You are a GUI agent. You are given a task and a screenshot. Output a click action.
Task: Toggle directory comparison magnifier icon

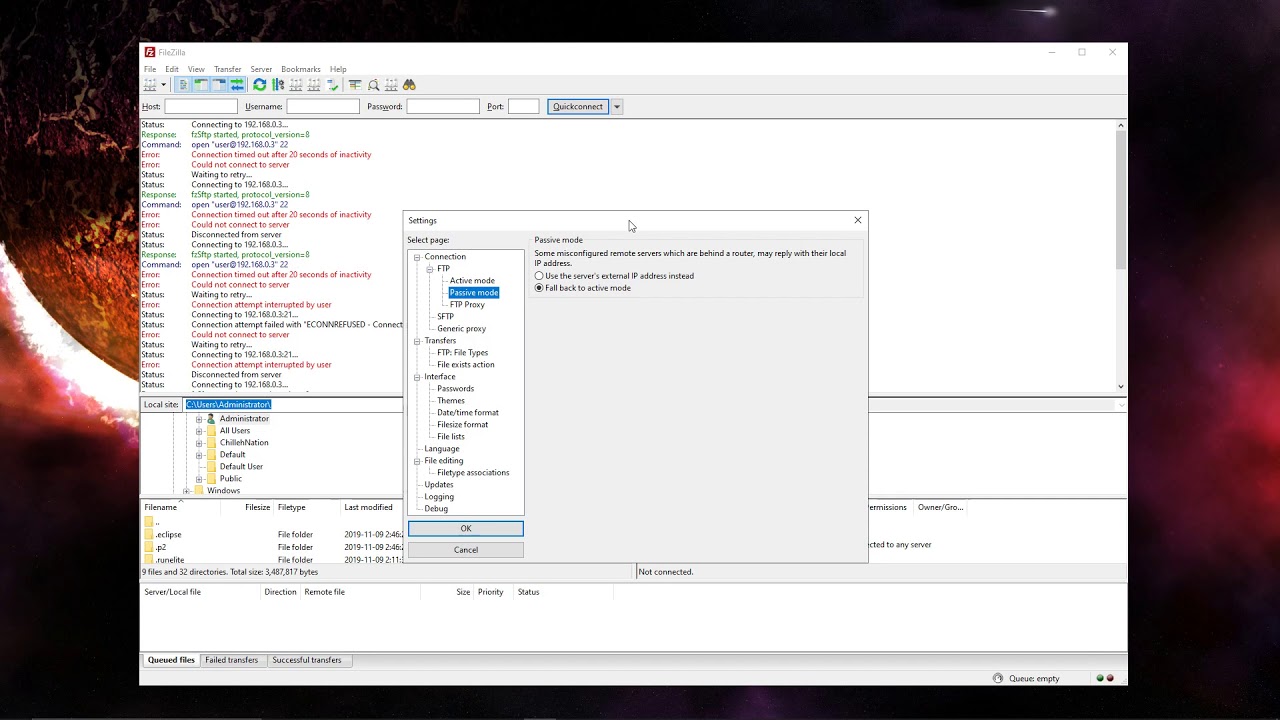click(373, 85)
